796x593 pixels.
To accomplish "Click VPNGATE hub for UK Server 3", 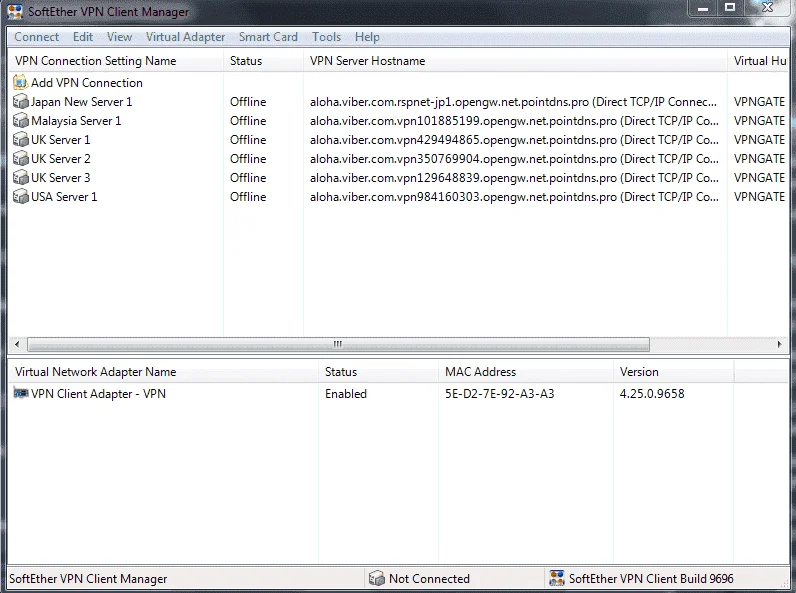I will click(759, 178).
